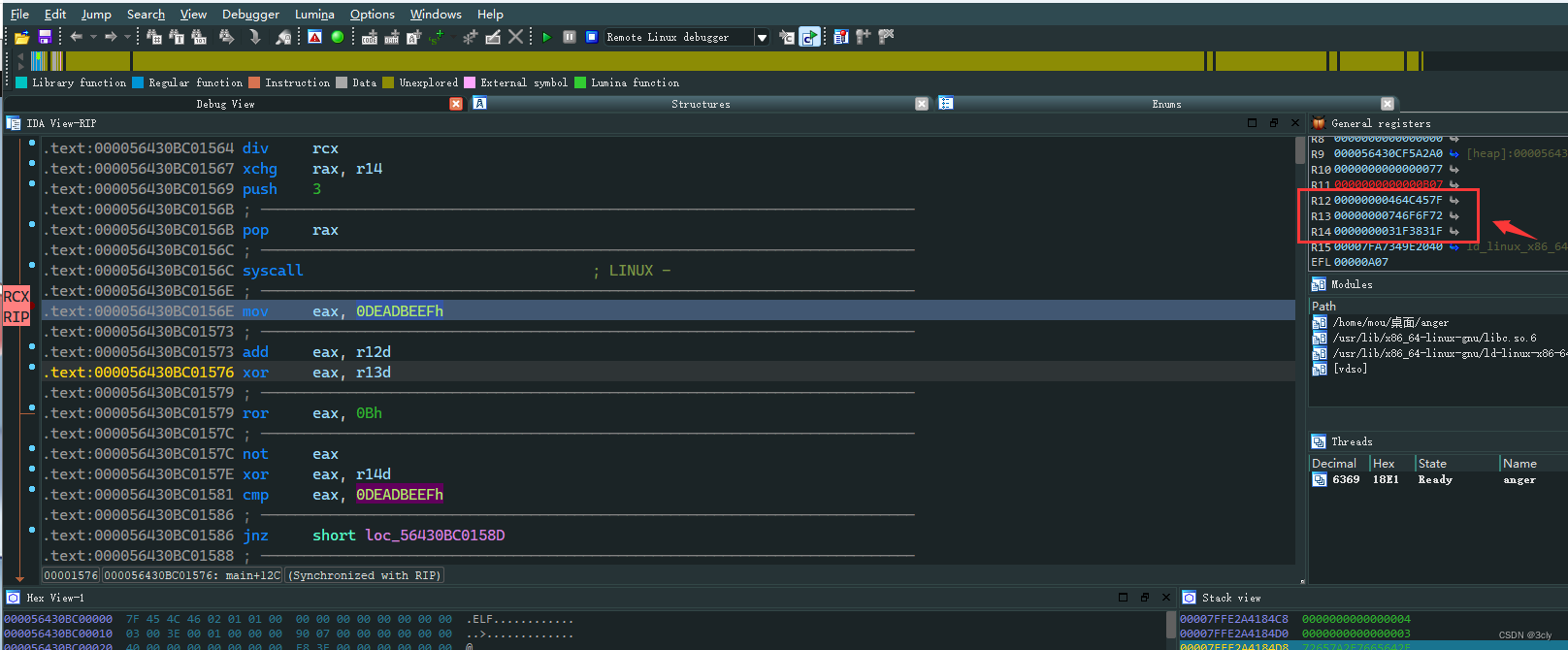The width and height of the screenshot is (1568, 650).
Task: Click the cmp eax, 0DEADBEEFh operand
Action: pyautogui.click(x=400, y=495)
